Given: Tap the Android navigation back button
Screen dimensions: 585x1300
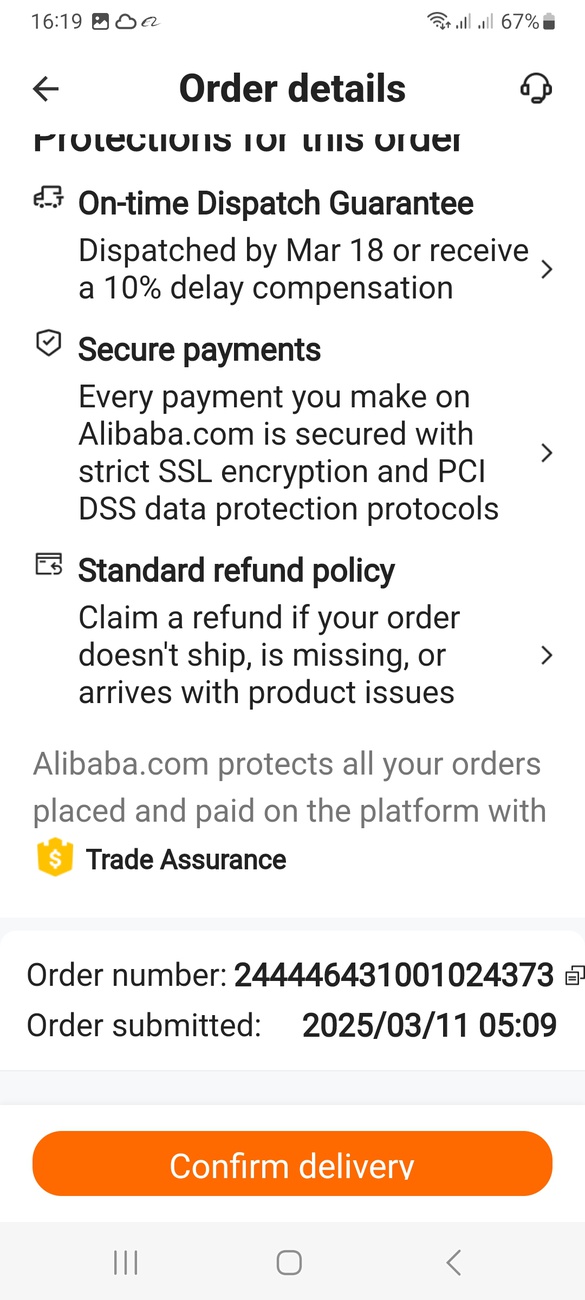Looking at the screenshot, I should [453, 1262].
